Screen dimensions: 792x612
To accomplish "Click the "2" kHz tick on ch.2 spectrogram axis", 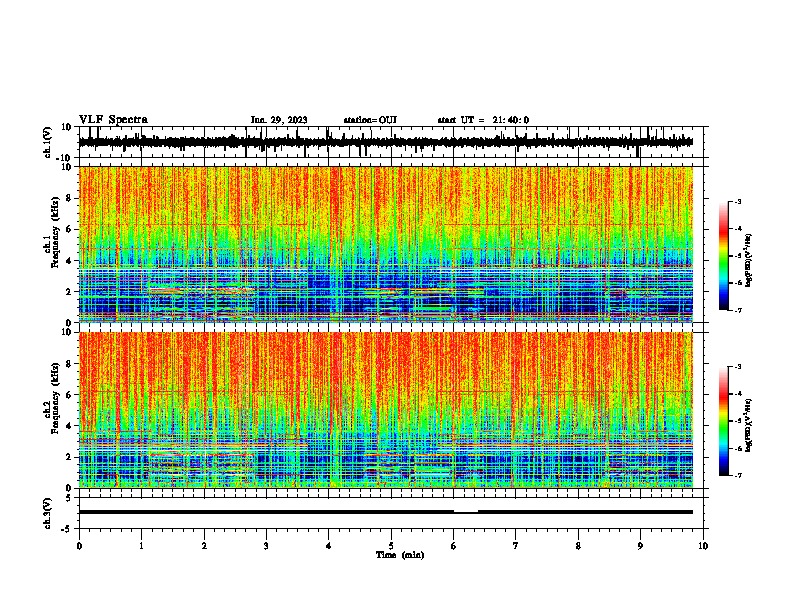I will (69, 457).
